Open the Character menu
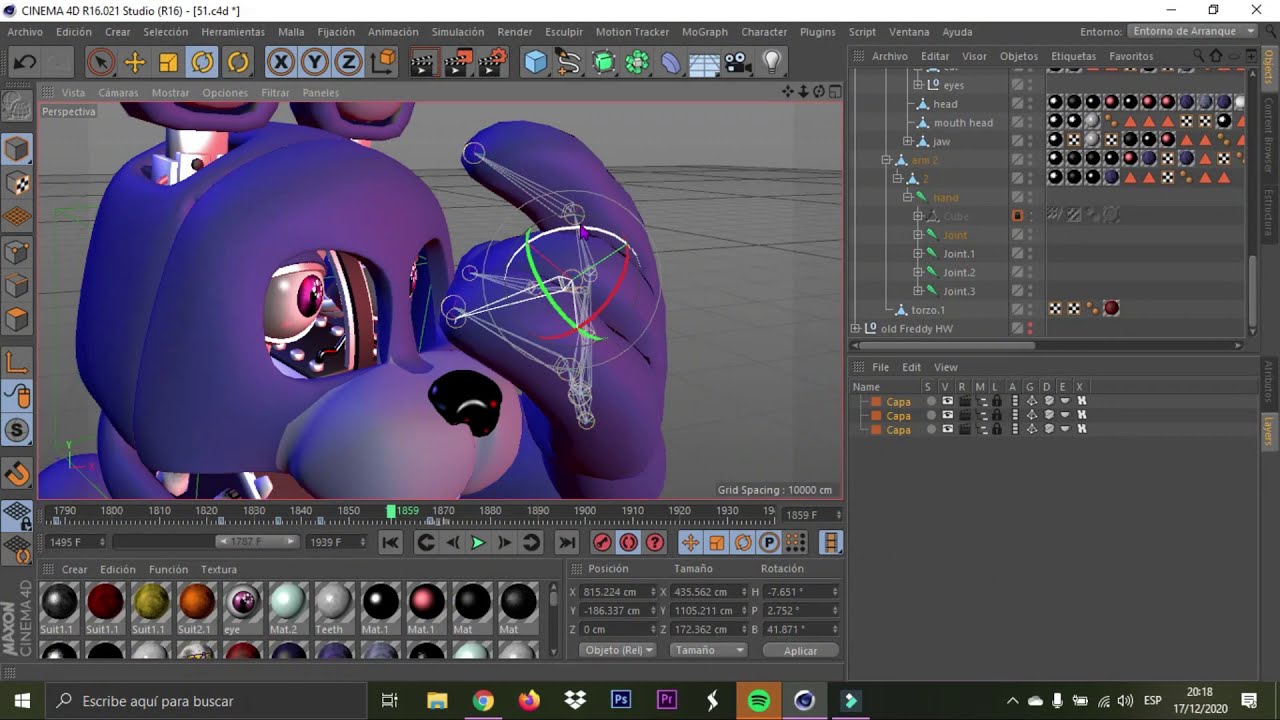 [764, 32]
